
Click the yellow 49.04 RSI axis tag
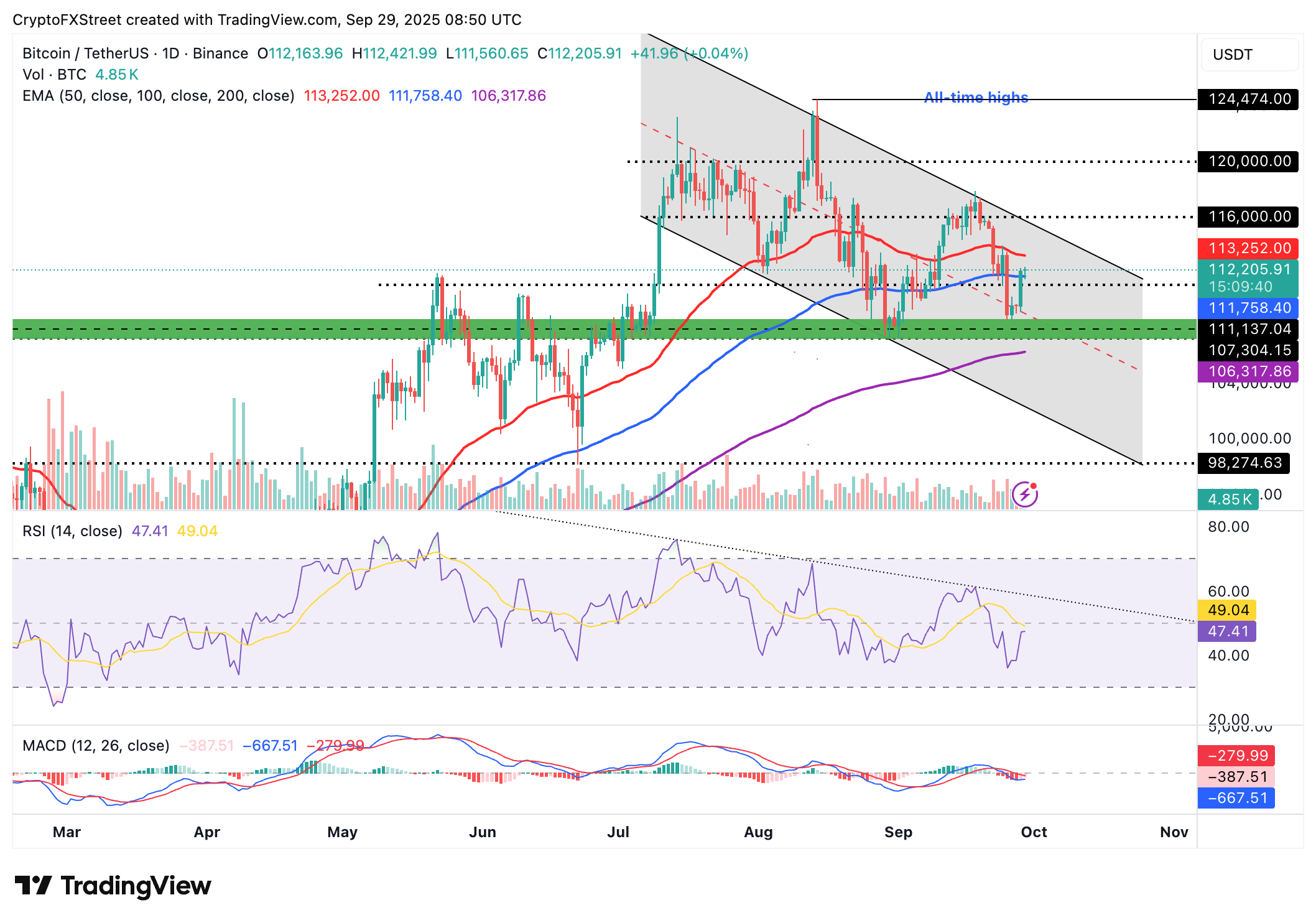point(1226,610)
